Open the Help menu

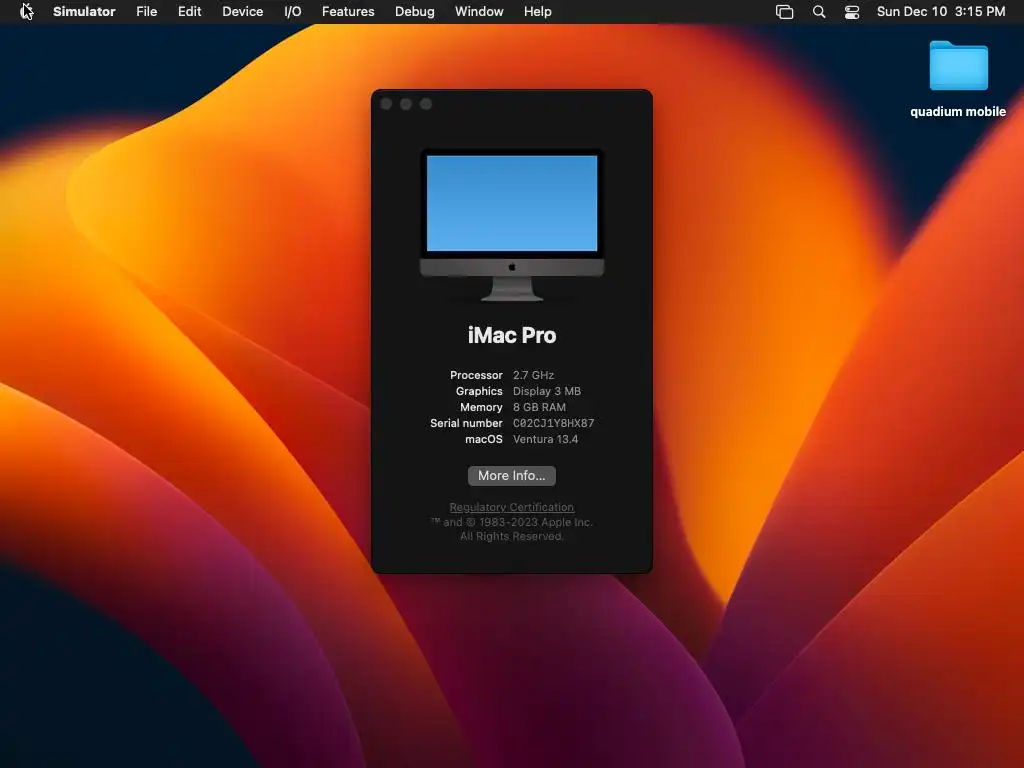pyautogui.click(x=537, y=11)
